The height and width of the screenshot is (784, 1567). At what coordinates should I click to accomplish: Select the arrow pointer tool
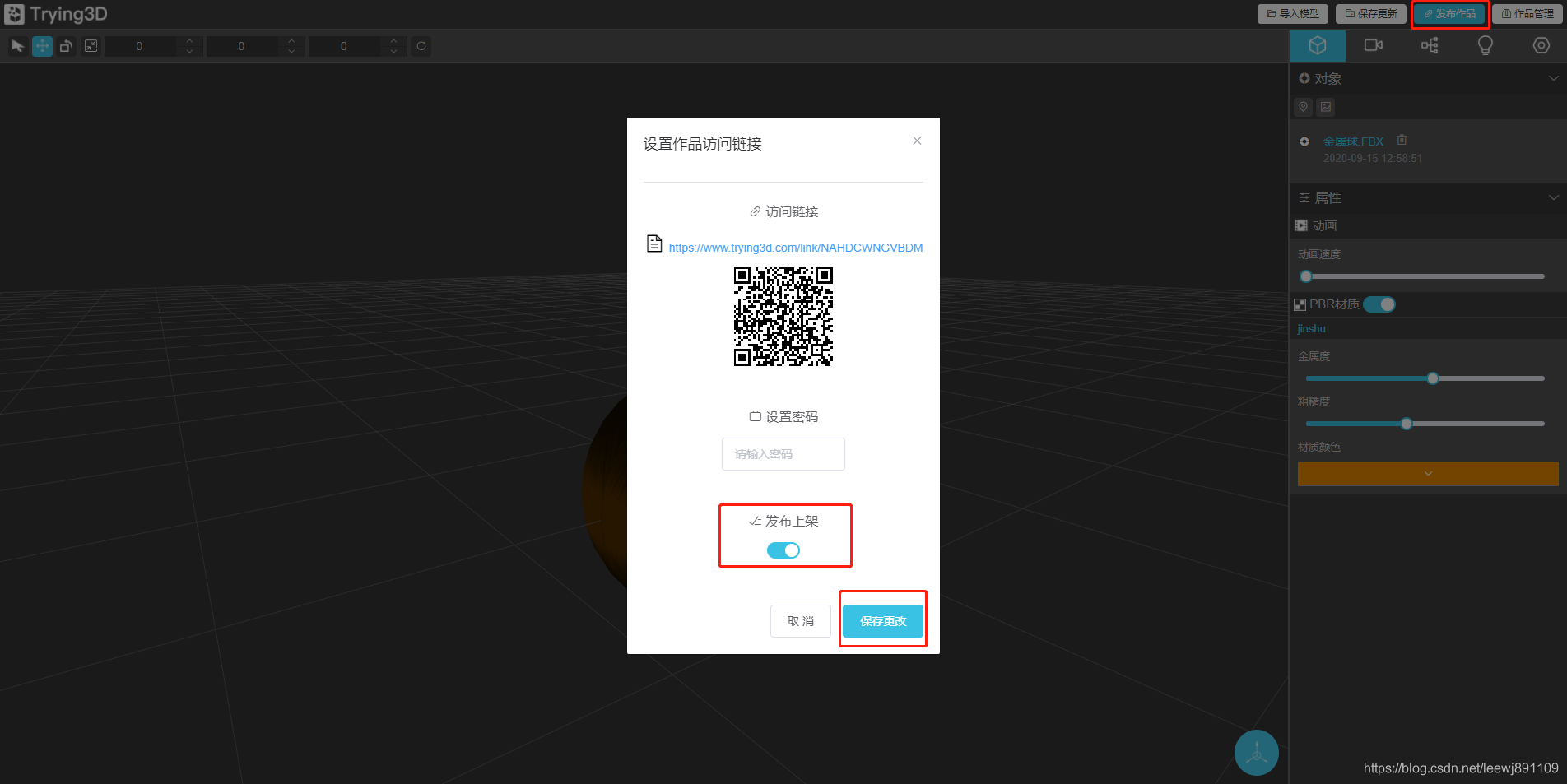coord(18,46)
